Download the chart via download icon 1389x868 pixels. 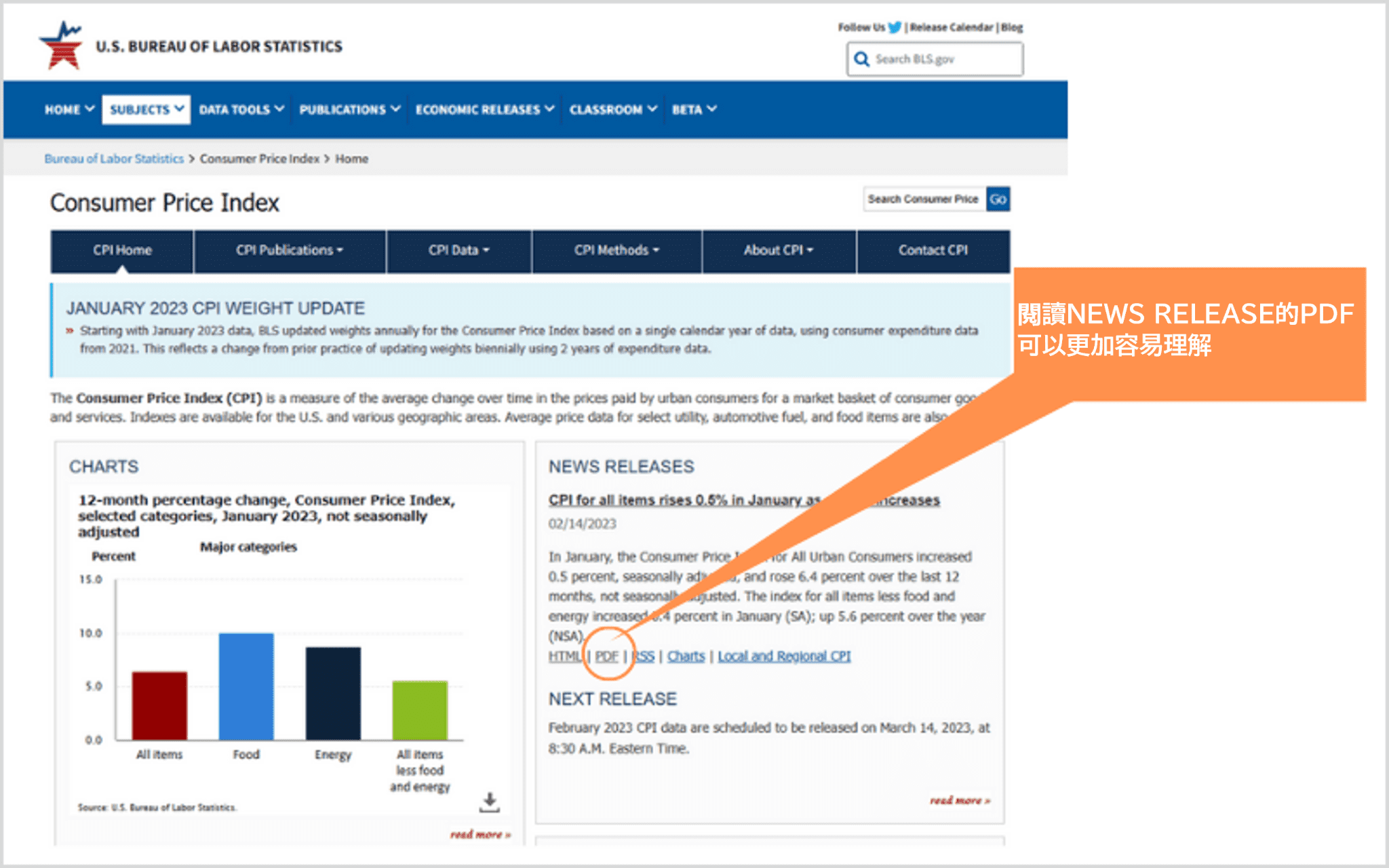(x=489, y=802)
